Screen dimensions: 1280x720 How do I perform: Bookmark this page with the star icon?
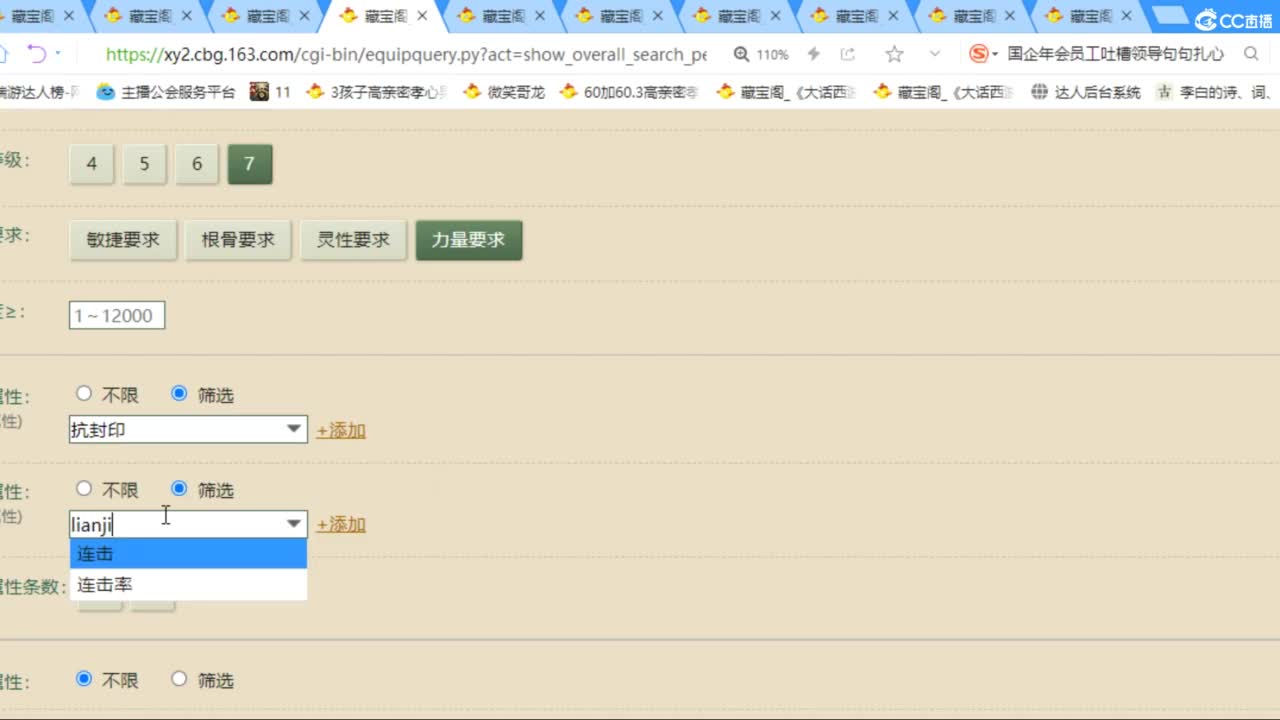click(x=894, y=54)
